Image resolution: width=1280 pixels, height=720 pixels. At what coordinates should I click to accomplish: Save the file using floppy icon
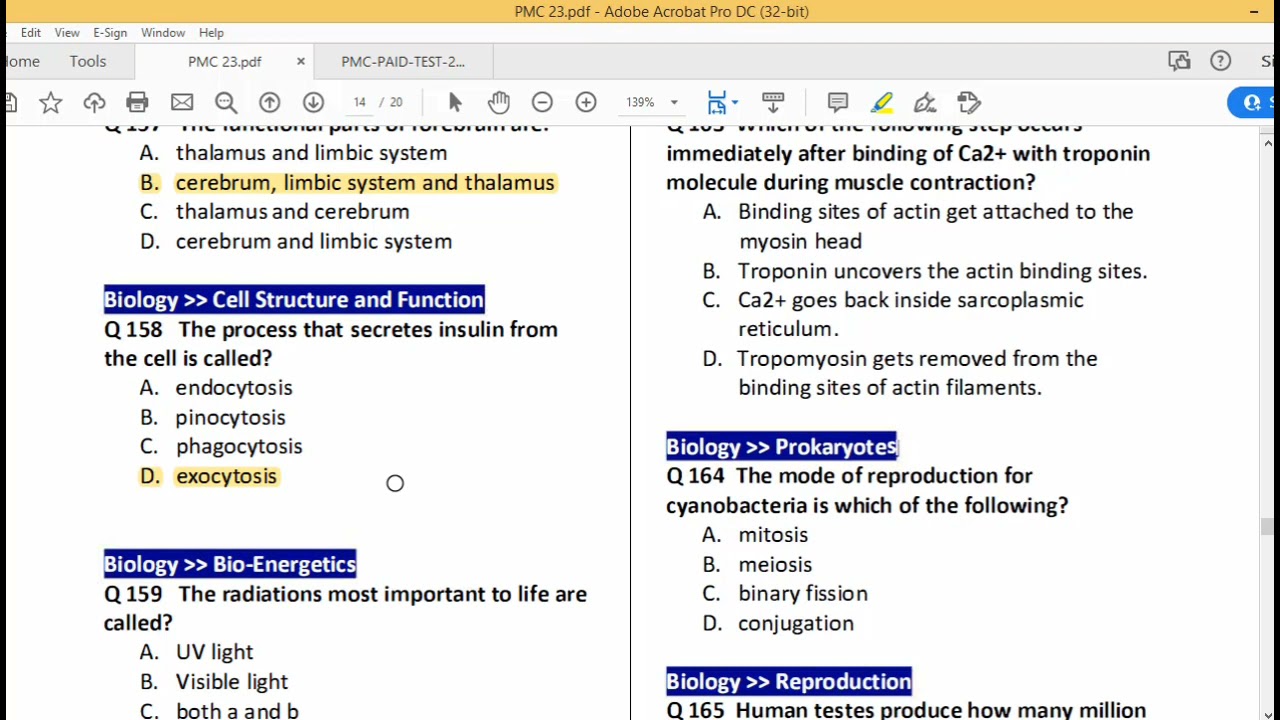8,102
